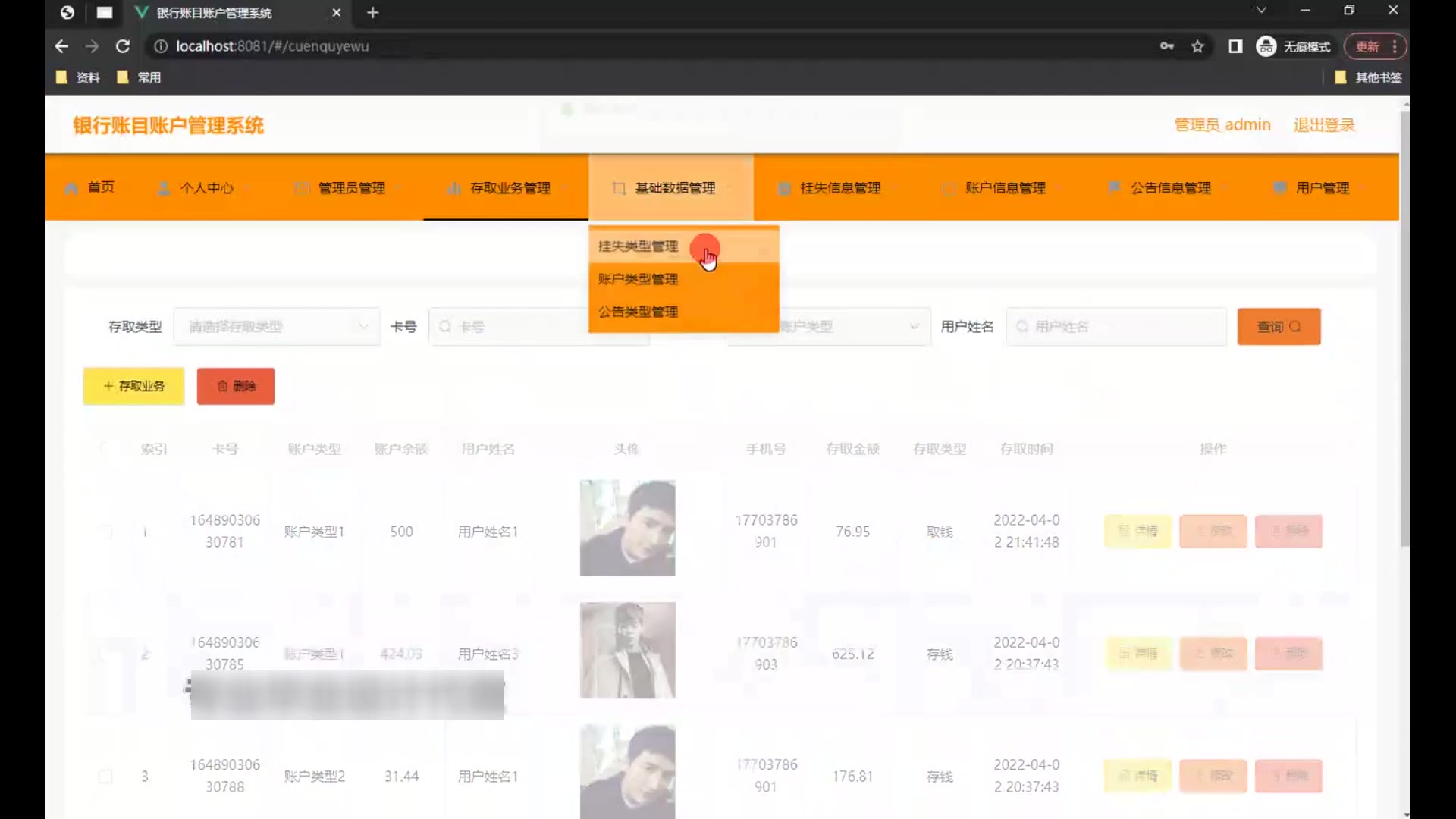Expand the 账户信息管理 menu
Screen dimensions: 1456x819
1005,188
